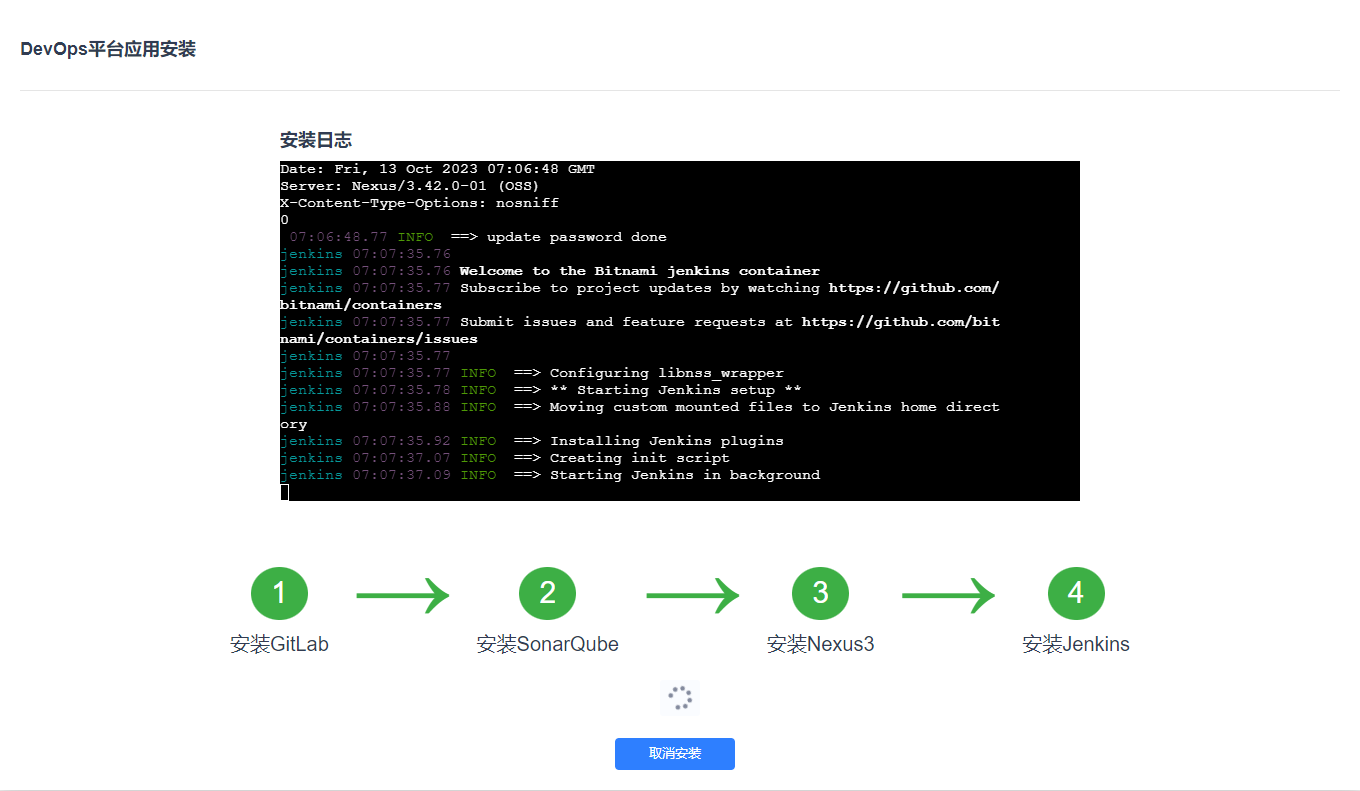The width and height of the screenshot is (1360, 791).
Task: Click the '** Starting Jenkins setup **' line
Action: (541, 390)
